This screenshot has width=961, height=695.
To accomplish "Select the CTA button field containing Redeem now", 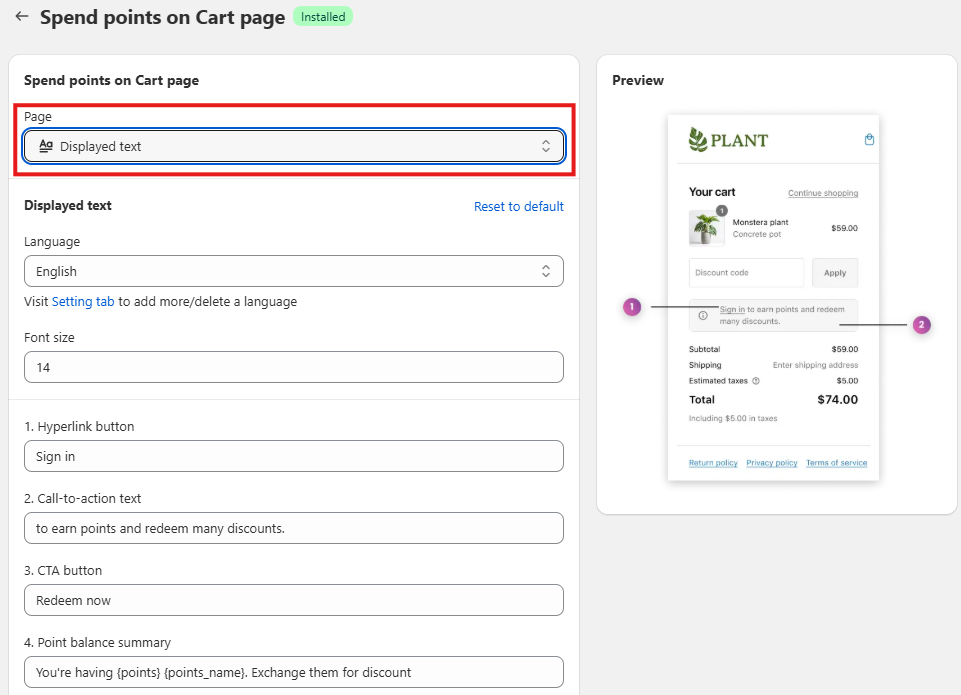I will click(294, 600).
